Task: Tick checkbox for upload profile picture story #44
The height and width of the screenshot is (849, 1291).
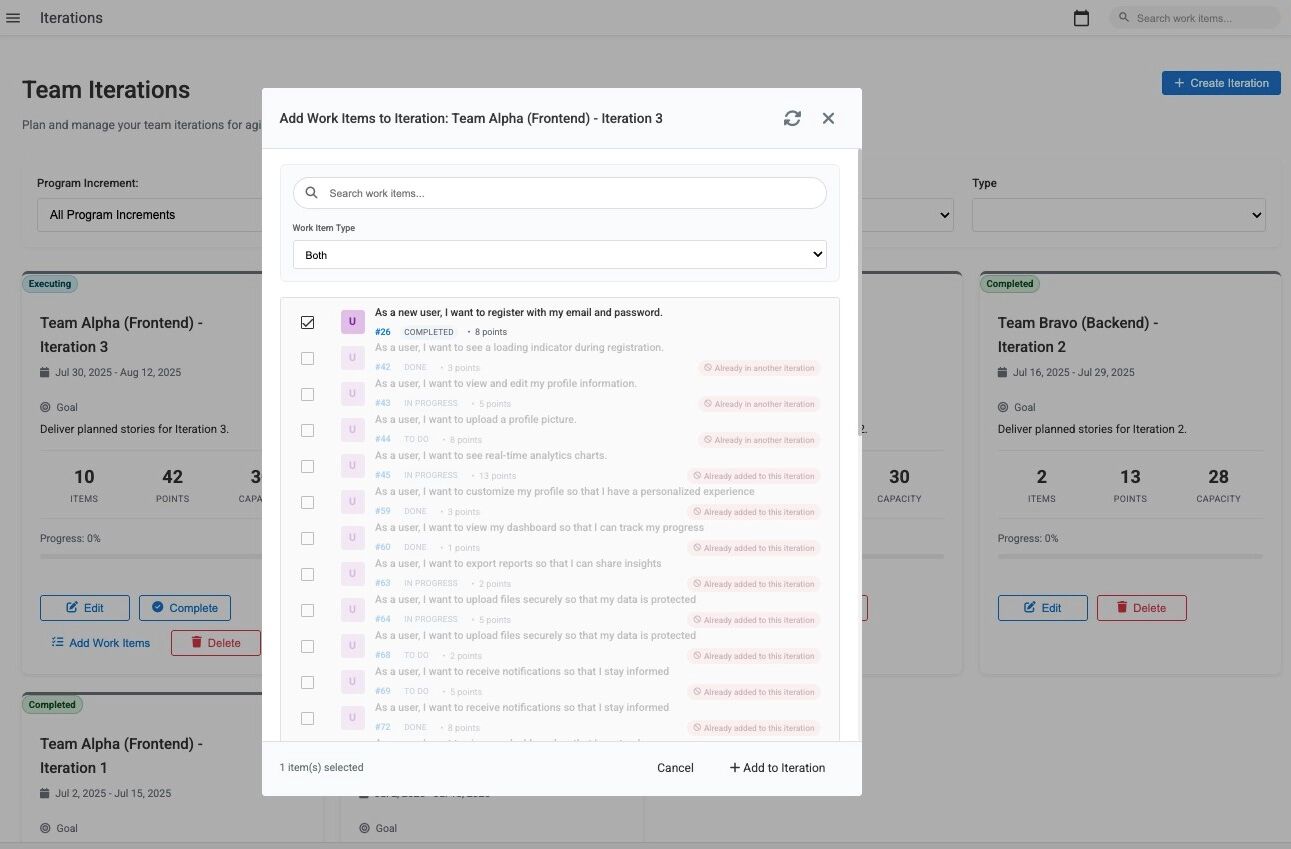Action: pyautogui.click(x=307, y=430)
